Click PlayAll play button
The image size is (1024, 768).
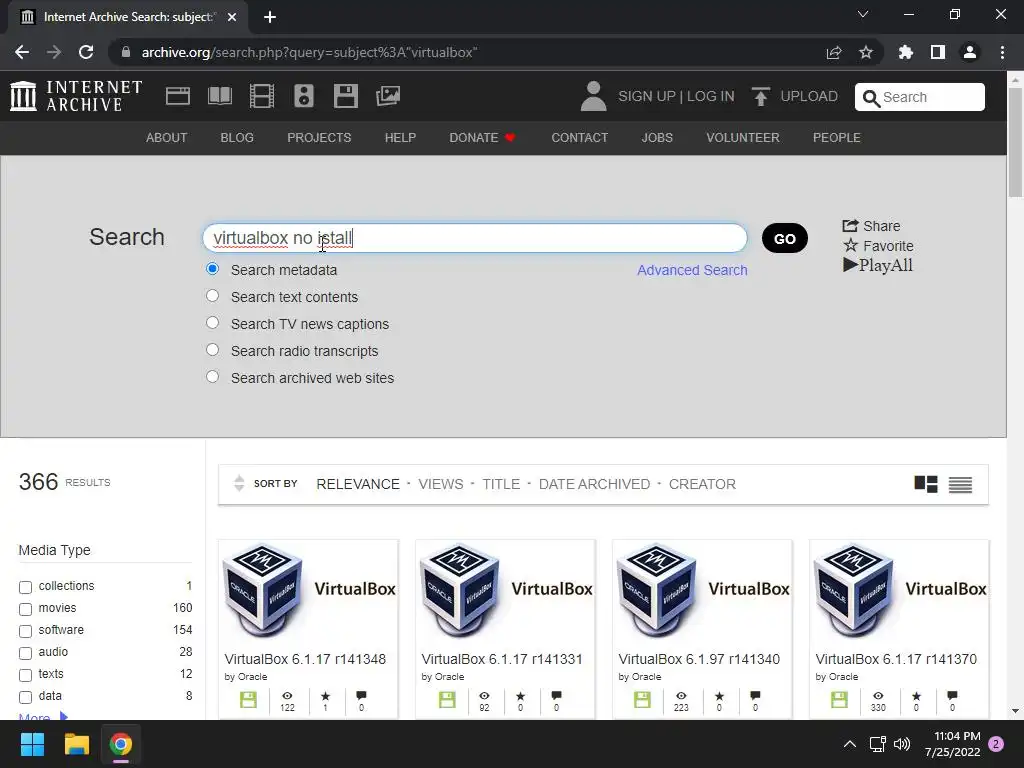878,265
